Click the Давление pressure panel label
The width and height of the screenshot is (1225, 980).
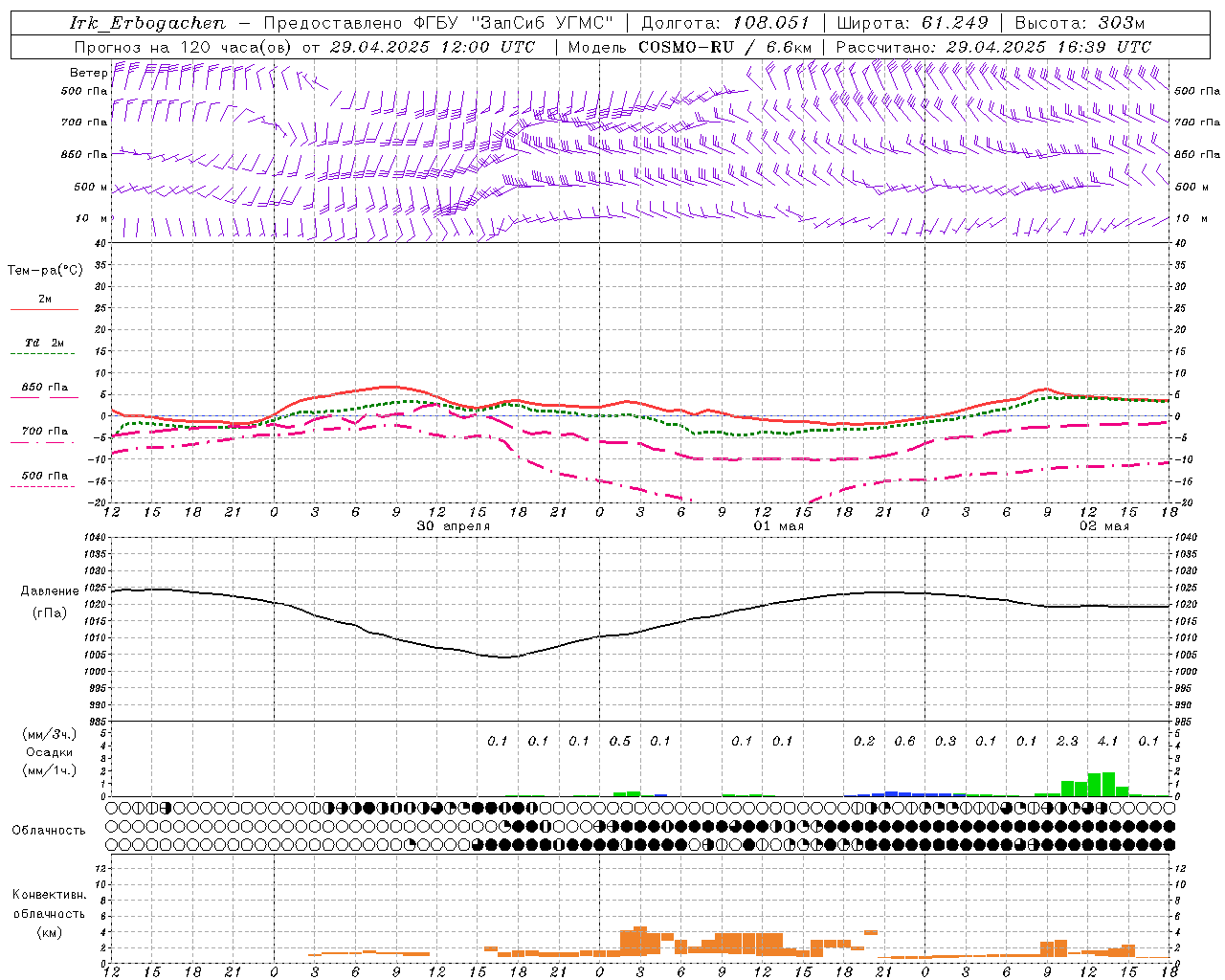pyautogui.click(x=49, y=591)
